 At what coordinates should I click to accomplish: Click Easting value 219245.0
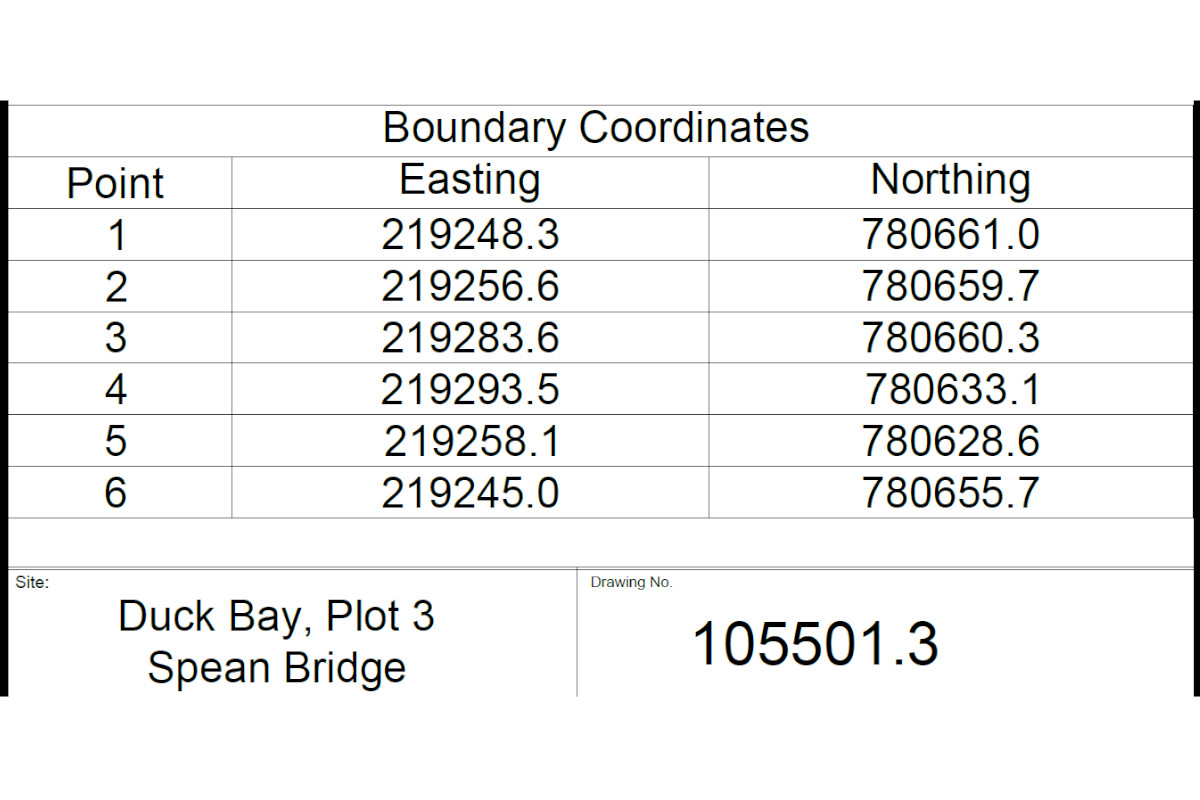click(470, 494)
